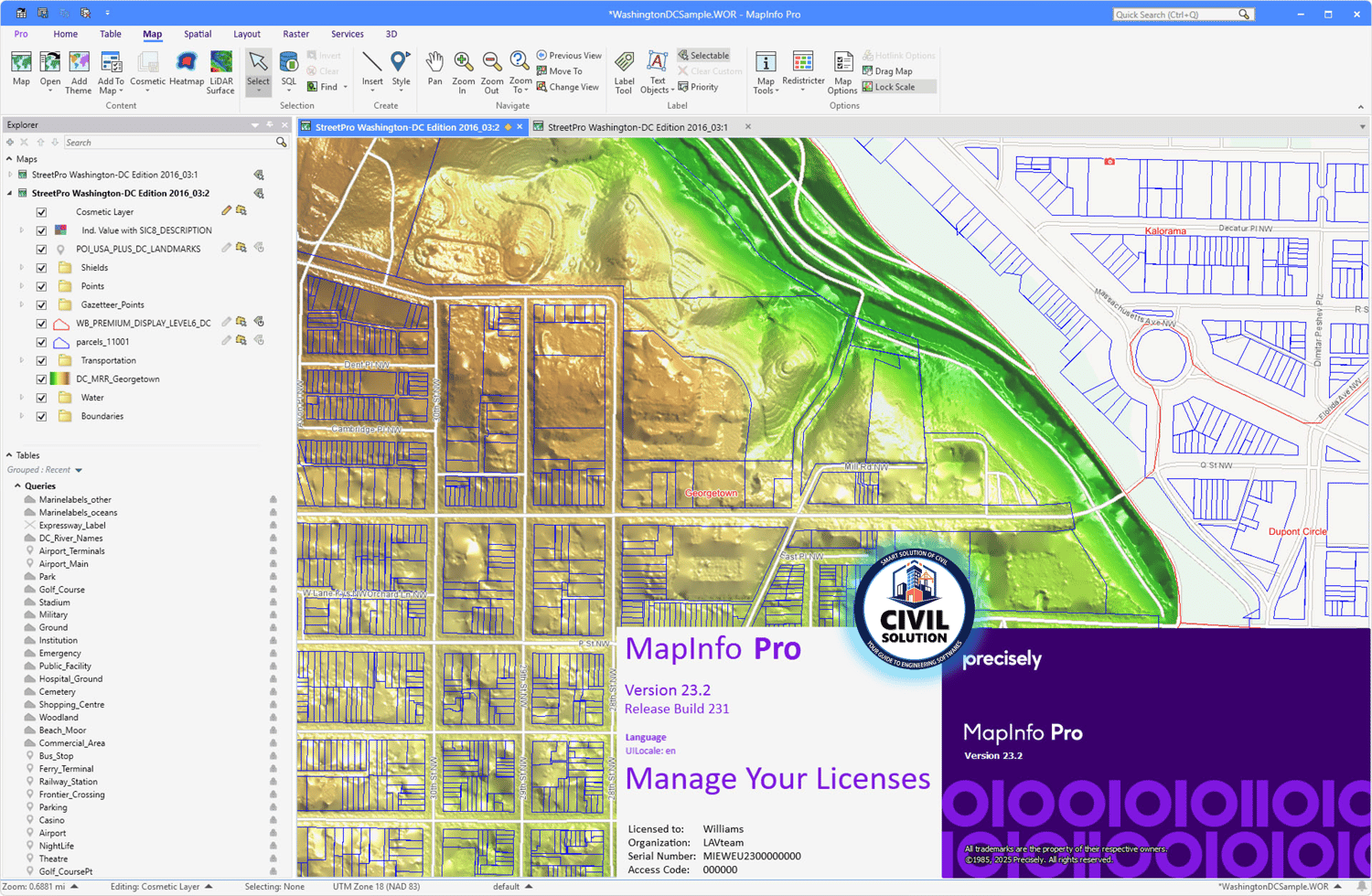Collapse the Maps section in Explorer
The height and width of the screenshot is (896, 1372).
coord(9,159)
